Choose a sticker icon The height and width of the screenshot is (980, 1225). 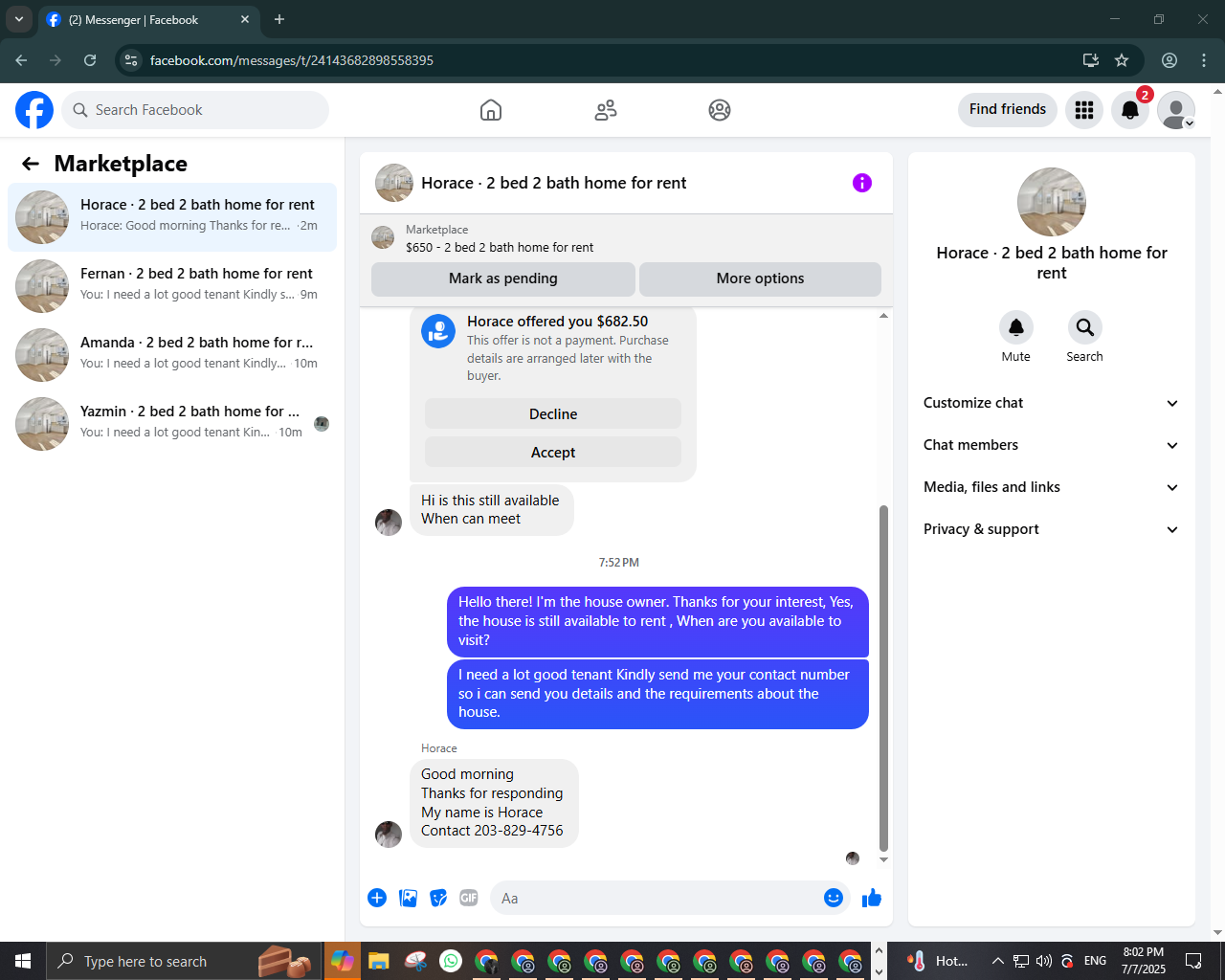[x=438, y=898]
